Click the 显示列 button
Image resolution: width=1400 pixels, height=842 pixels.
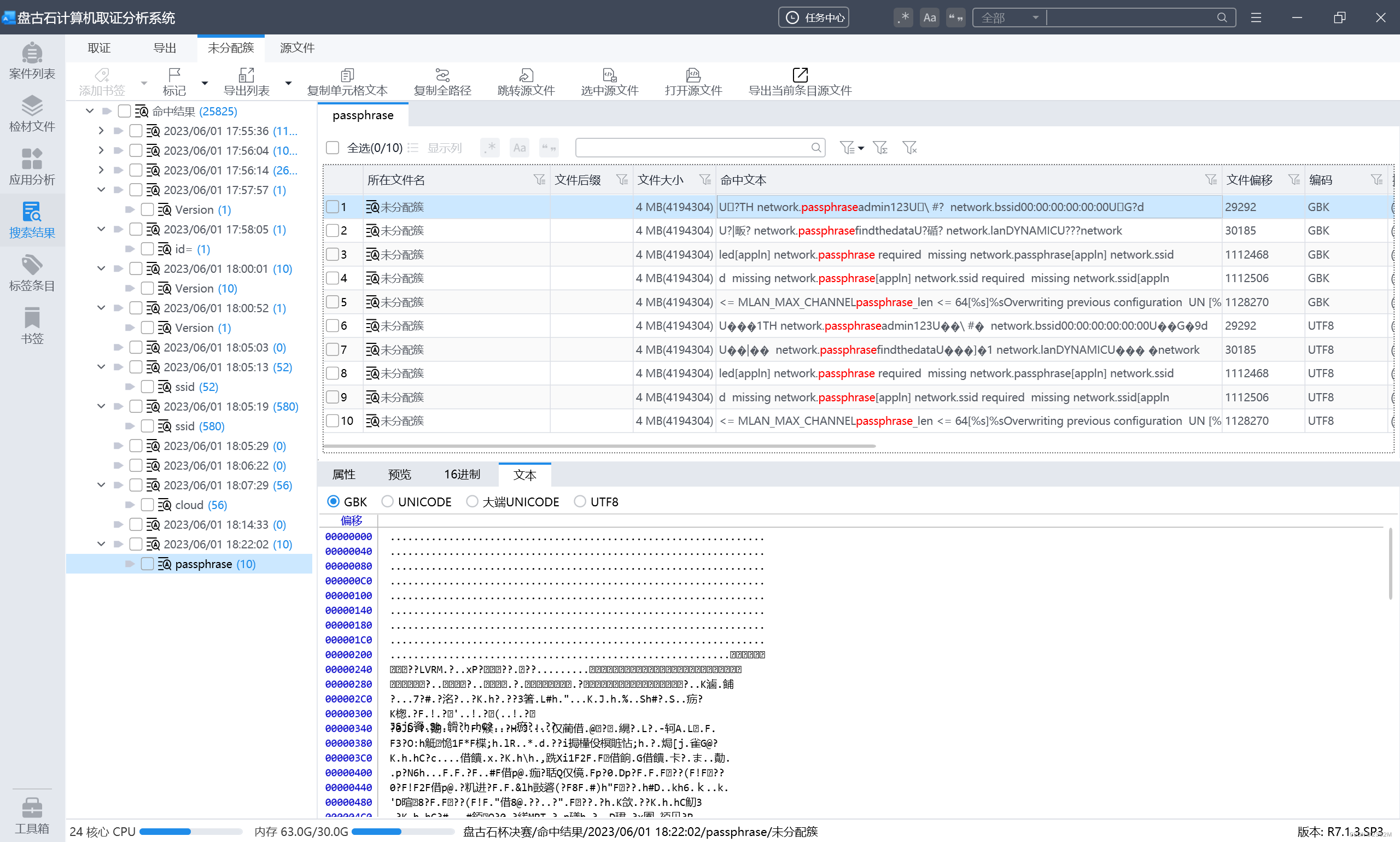pos(435,148)
